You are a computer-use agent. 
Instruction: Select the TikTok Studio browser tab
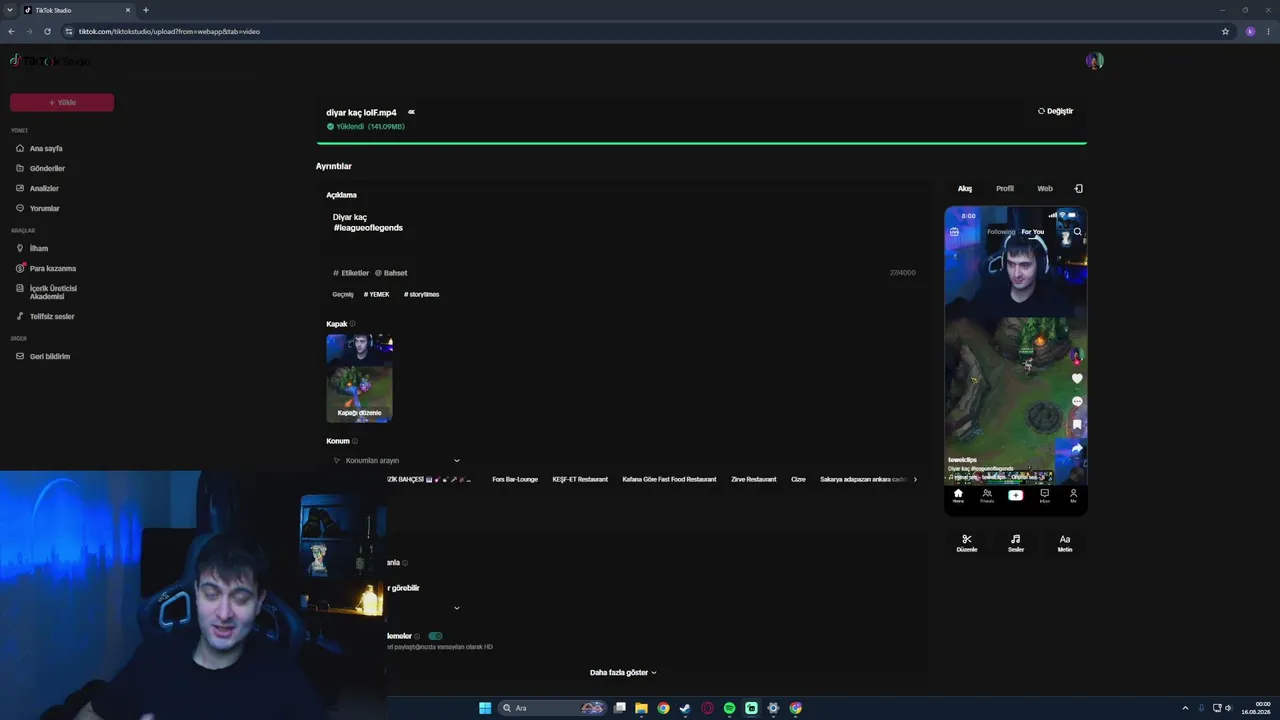(x=79, y=10)
